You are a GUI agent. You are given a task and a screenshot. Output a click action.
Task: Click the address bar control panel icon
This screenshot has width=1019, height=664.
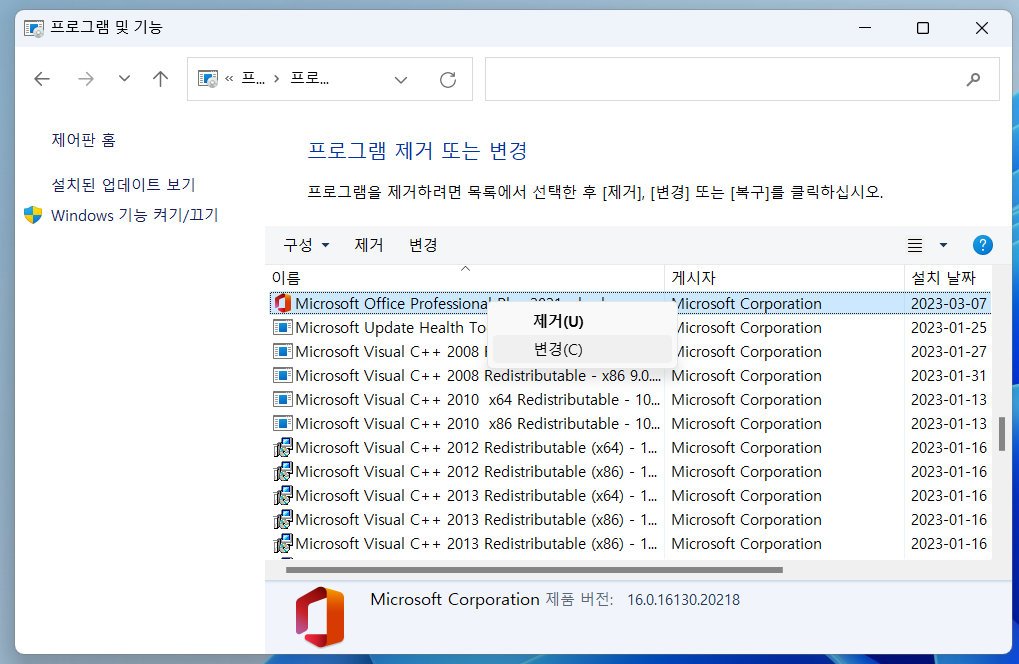click(x=208, y=79)
